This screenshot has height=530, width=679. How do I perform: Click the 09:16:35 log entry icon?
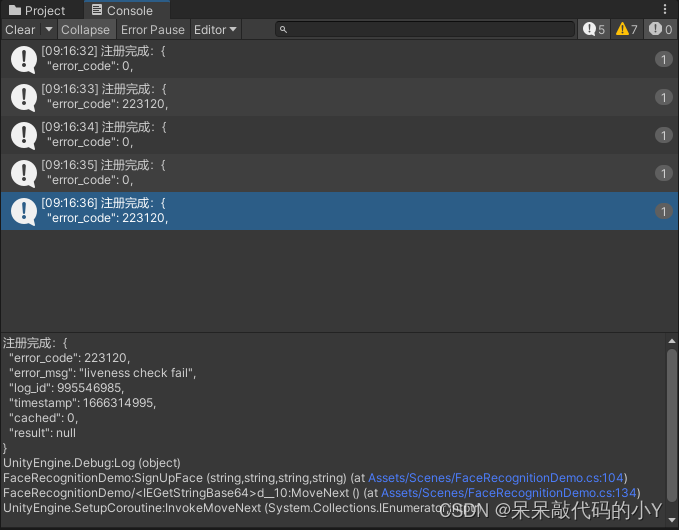(24, 173)
